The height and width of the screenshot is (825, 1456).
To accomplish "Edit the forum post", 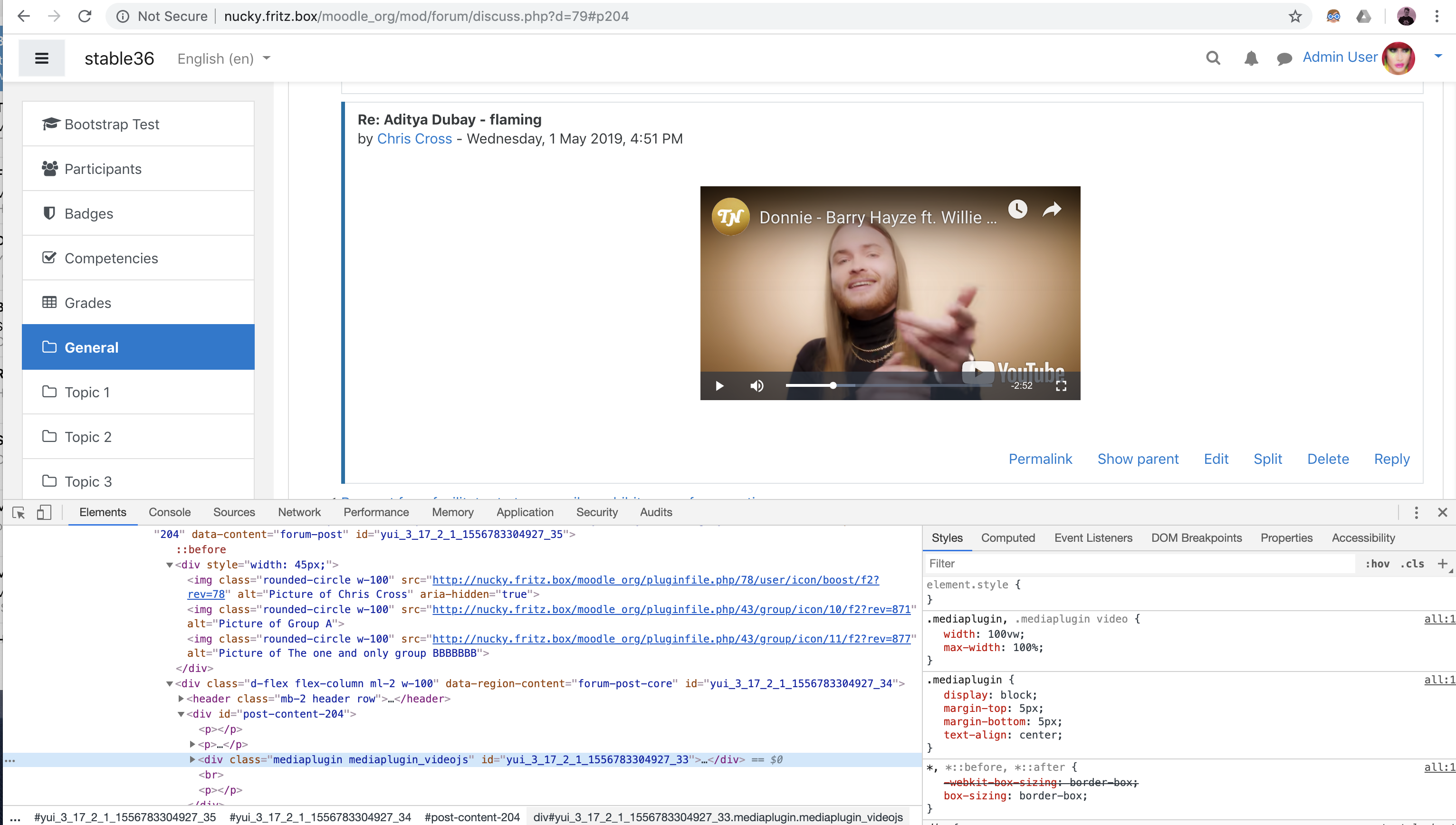I will tap(1216, 459).
